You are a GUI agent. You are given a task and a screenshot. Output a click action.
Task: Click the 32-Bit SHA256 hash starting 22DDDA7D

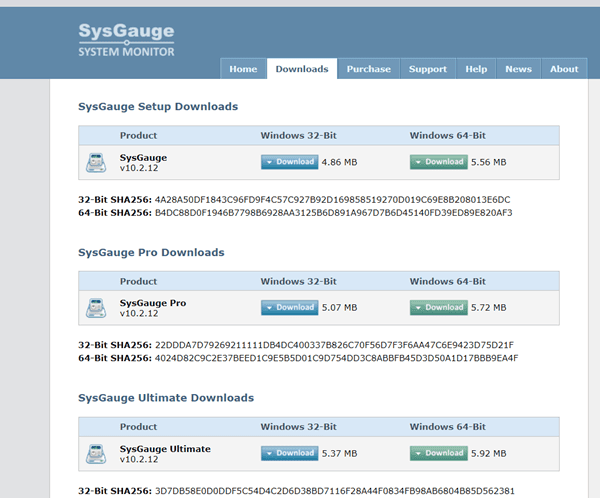click(334, 345)
